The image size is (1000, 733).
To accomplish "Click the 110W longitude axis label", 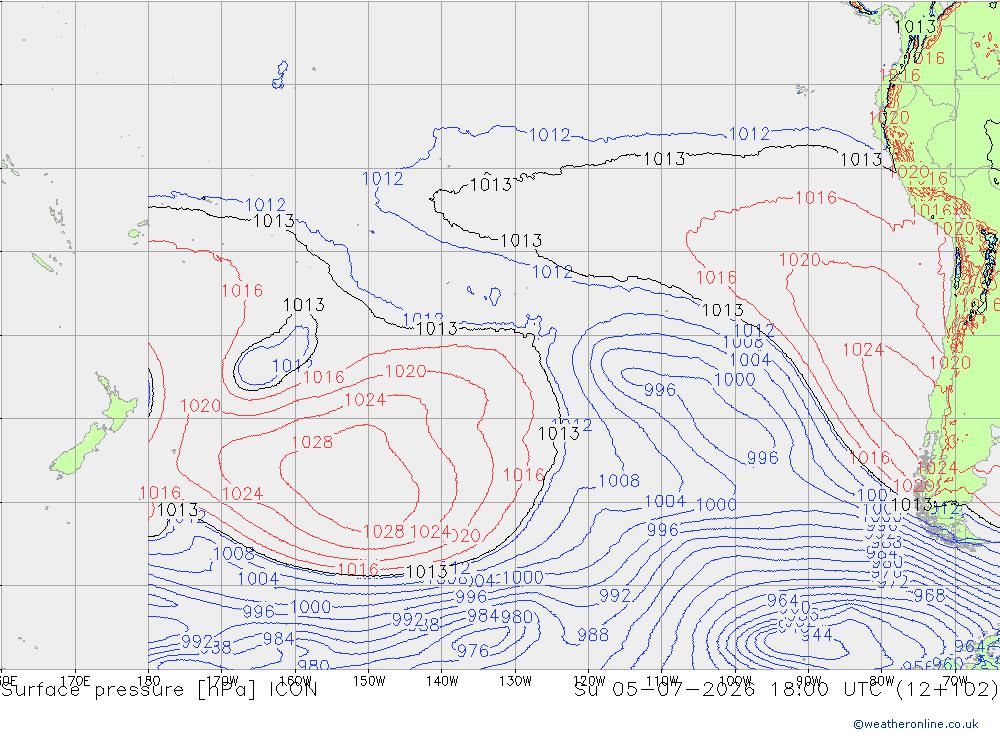I will click(662, 680).
